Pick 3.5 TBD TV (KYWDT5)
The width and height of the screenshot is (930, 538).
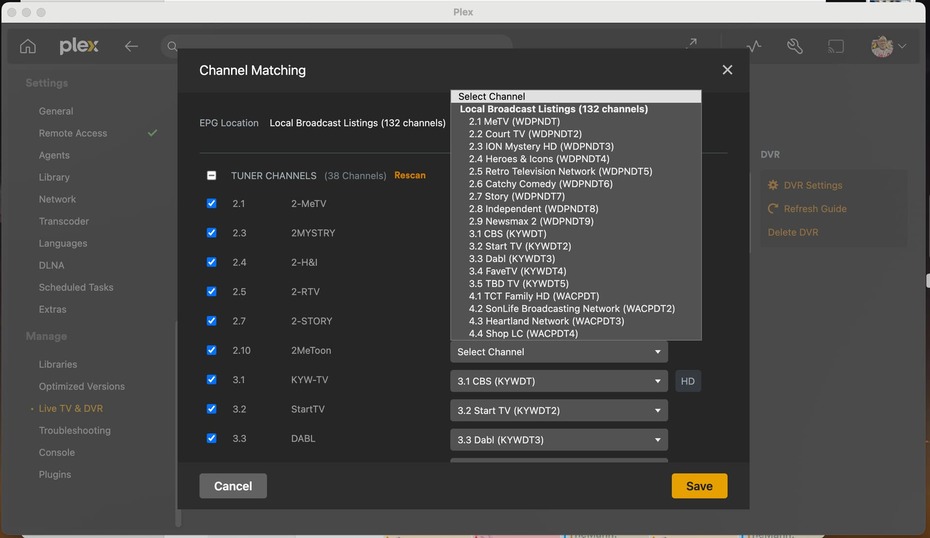pos(575,284)
